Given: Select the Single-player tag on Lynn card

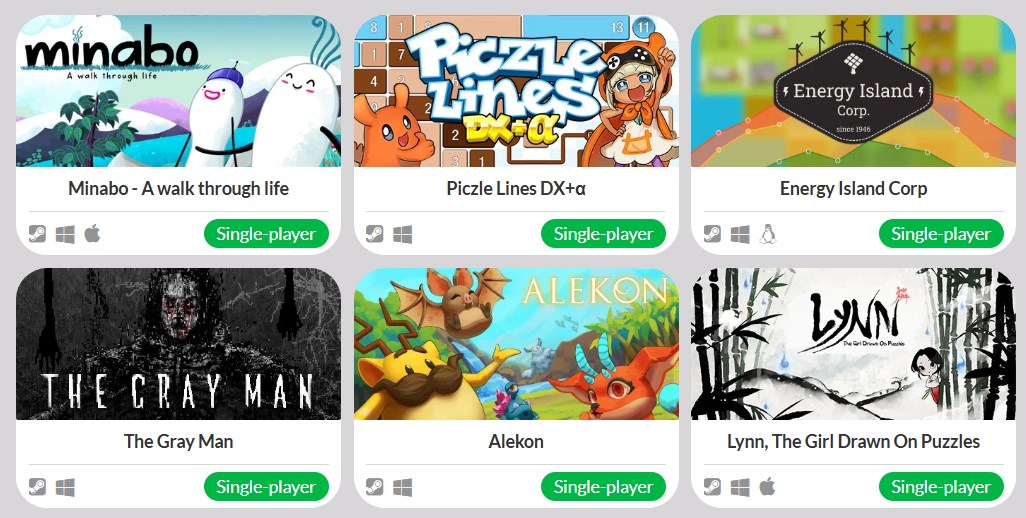Looking at the screenshot, I should click(x=941, y=487).
